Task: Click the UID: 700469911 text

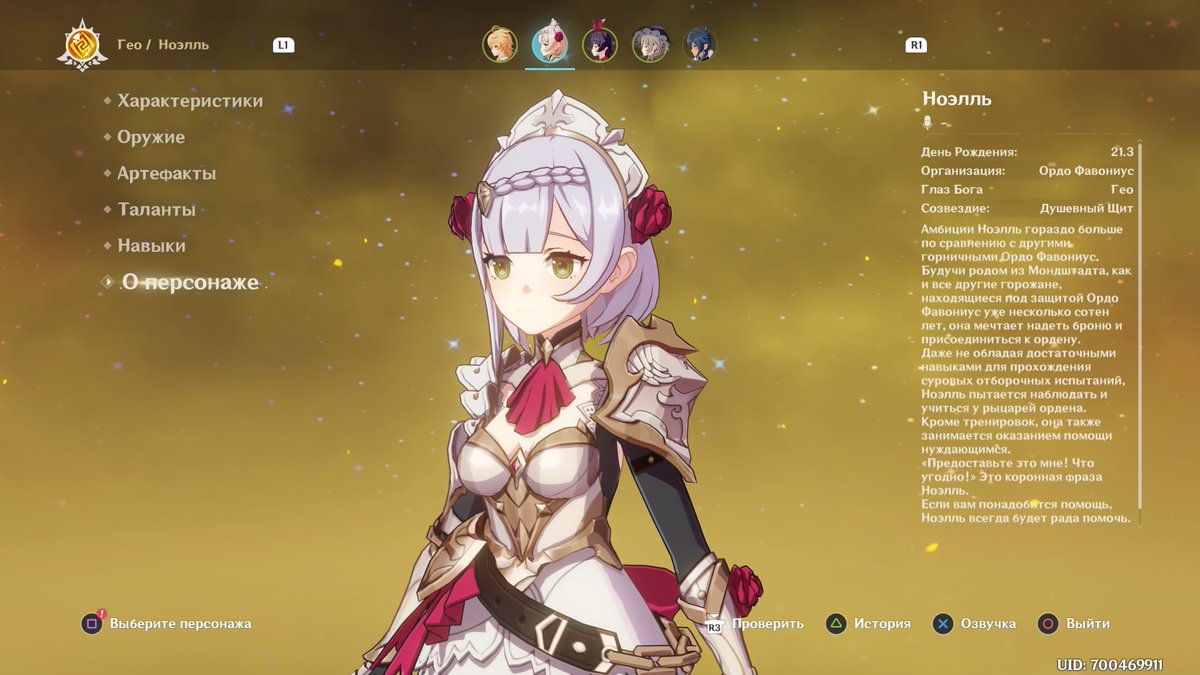Action: (x=1110, y=665)
